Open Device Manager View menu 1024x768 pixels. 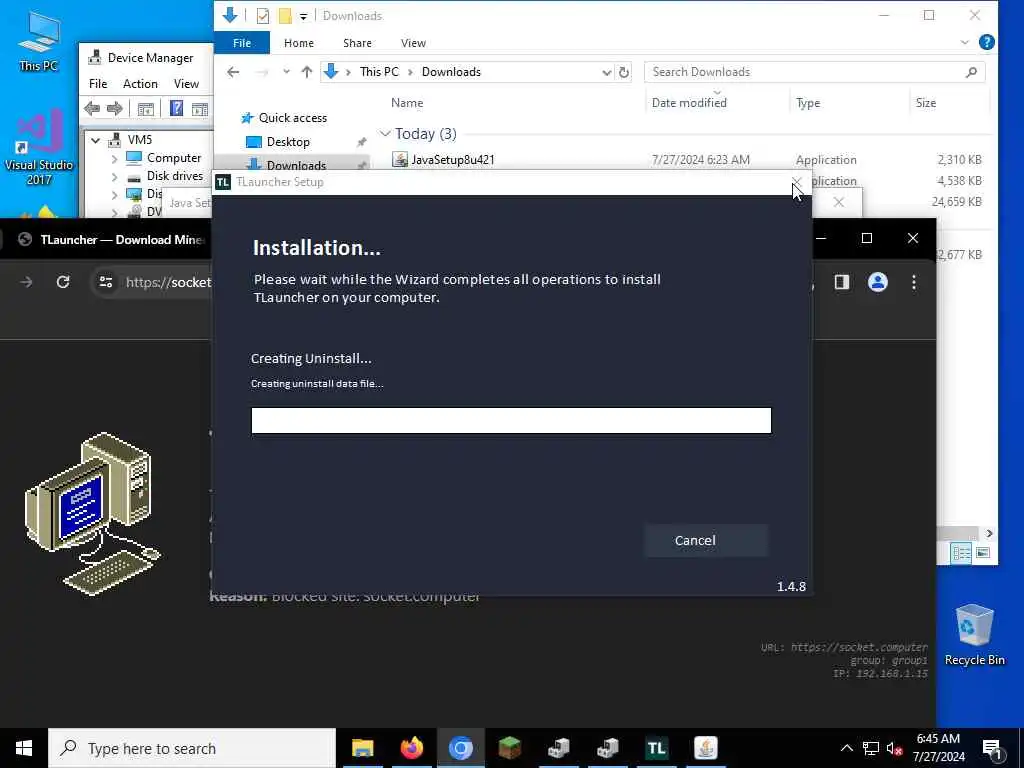tap(186, 84)
